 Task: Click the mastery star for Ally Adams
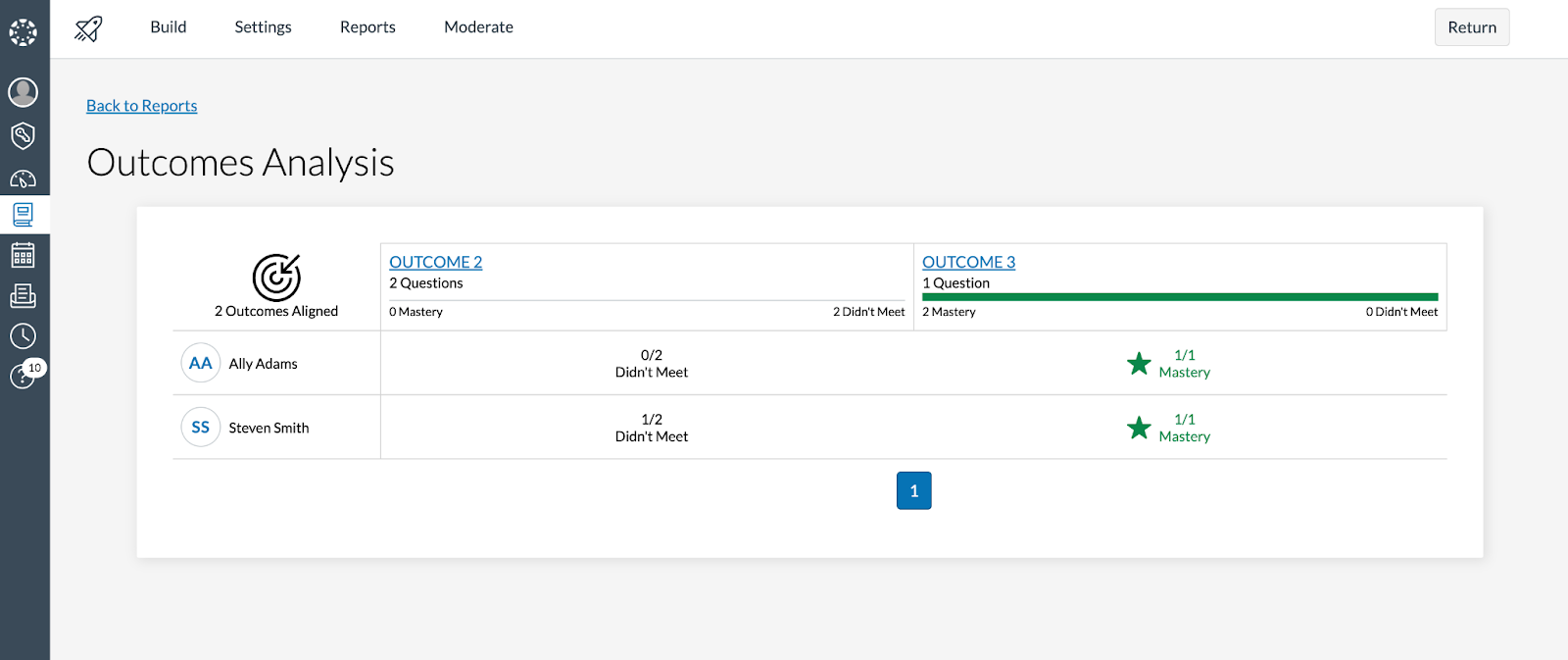click(x=1139, y=364)
